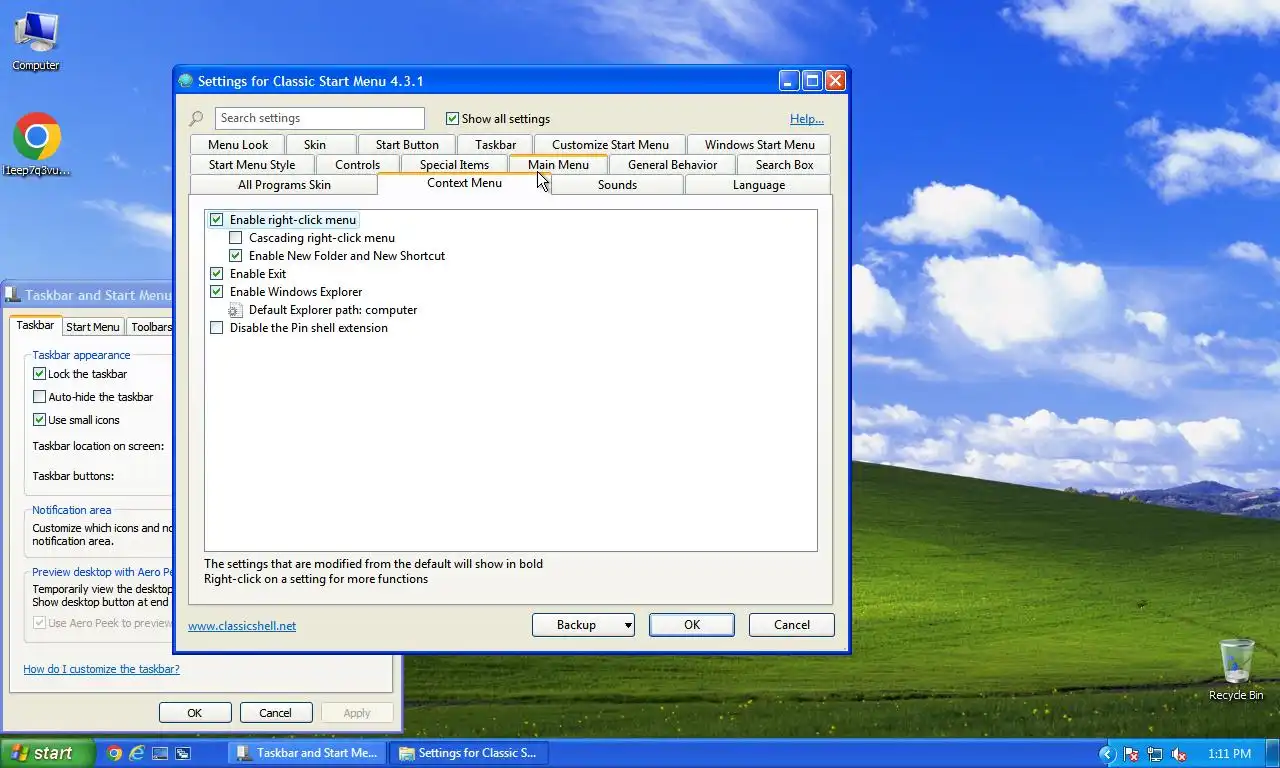Open the Sounds tab

[x=617, y=185]
